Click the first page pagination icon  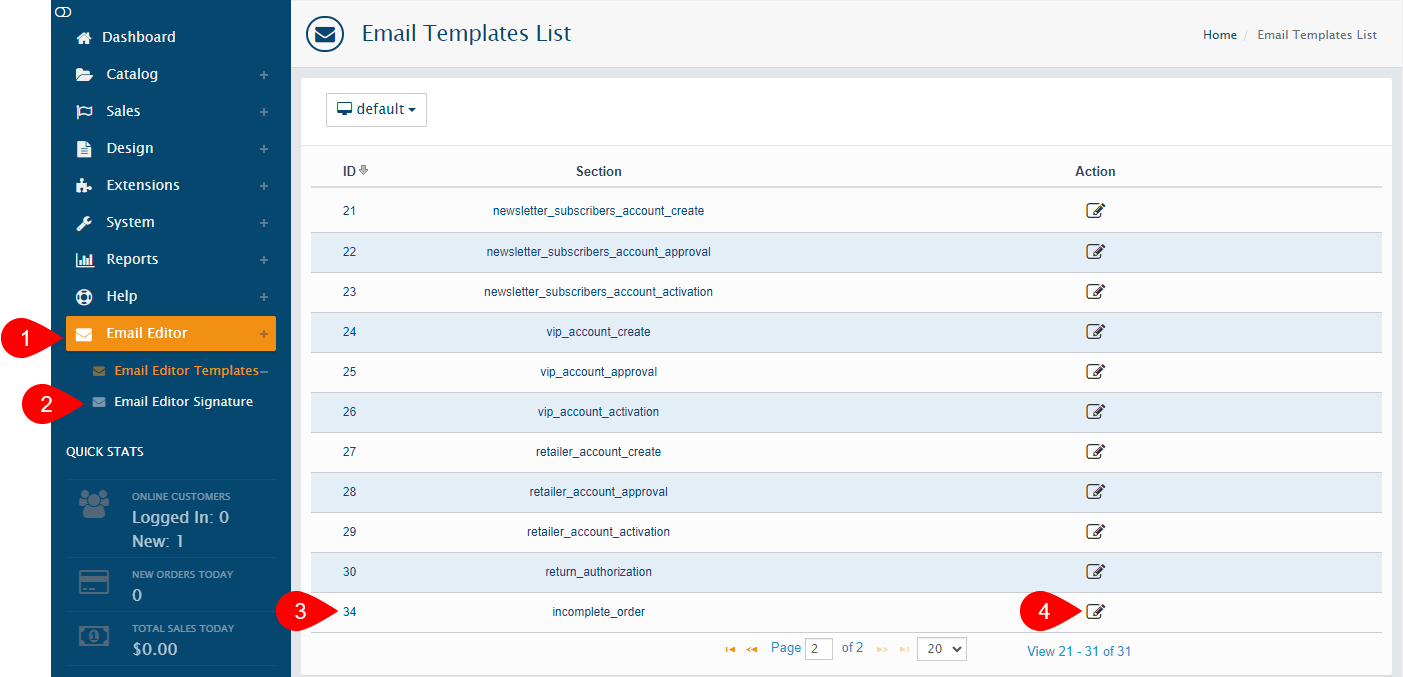point(730,649)
